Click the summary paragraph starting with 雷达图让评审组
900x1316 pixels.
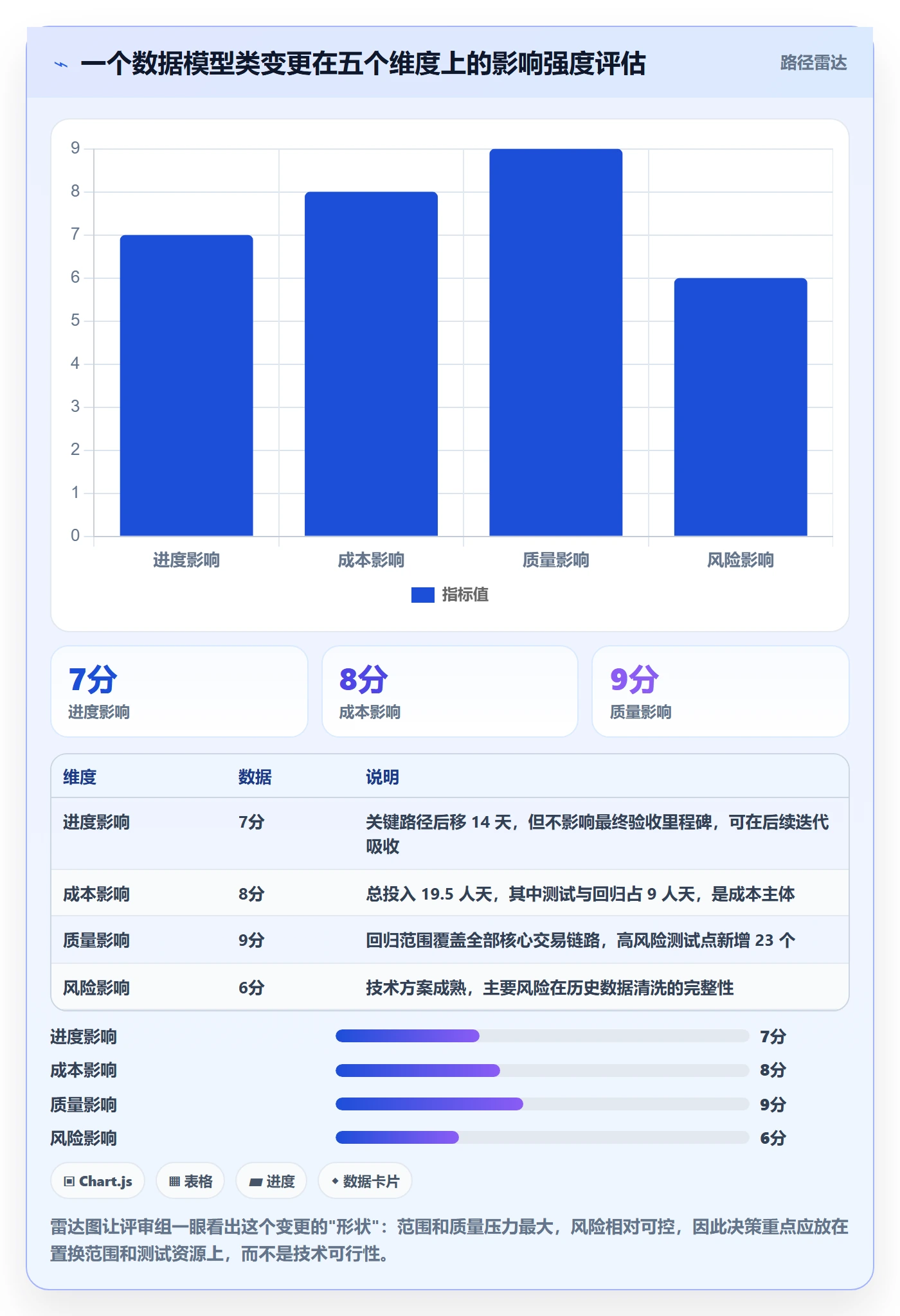click(x=449, y=1240)
